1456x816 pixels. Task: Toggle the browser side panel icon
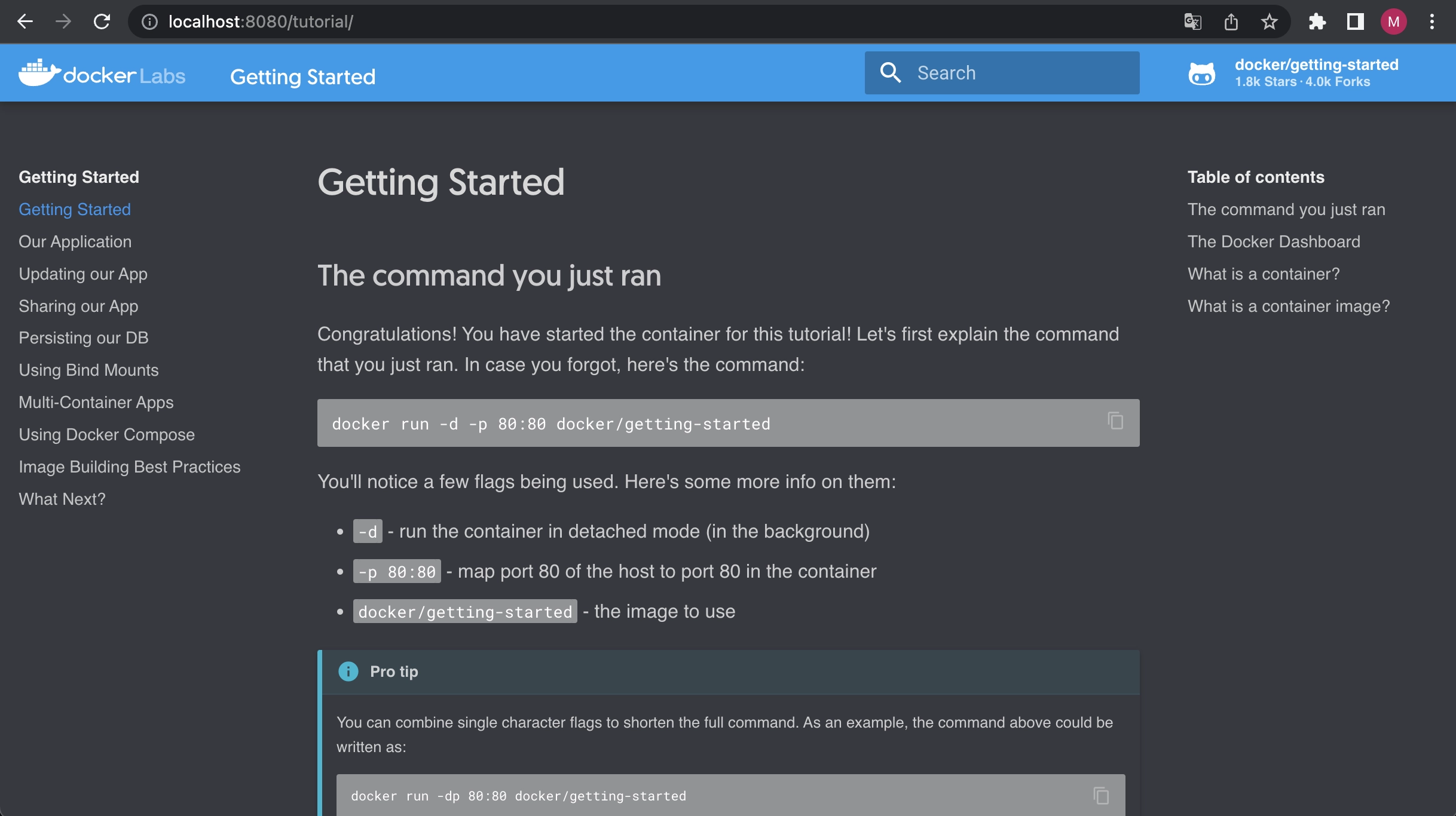(x=1355, y=22)
